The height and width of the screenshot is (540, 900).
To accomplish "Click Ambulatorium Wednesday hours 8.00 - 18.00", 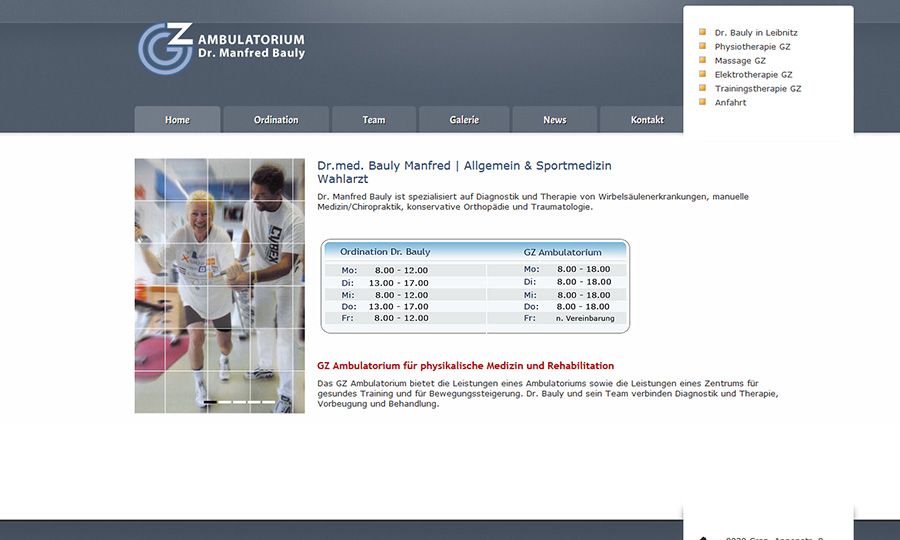I will pyautogui.click(x=583, y=295).
